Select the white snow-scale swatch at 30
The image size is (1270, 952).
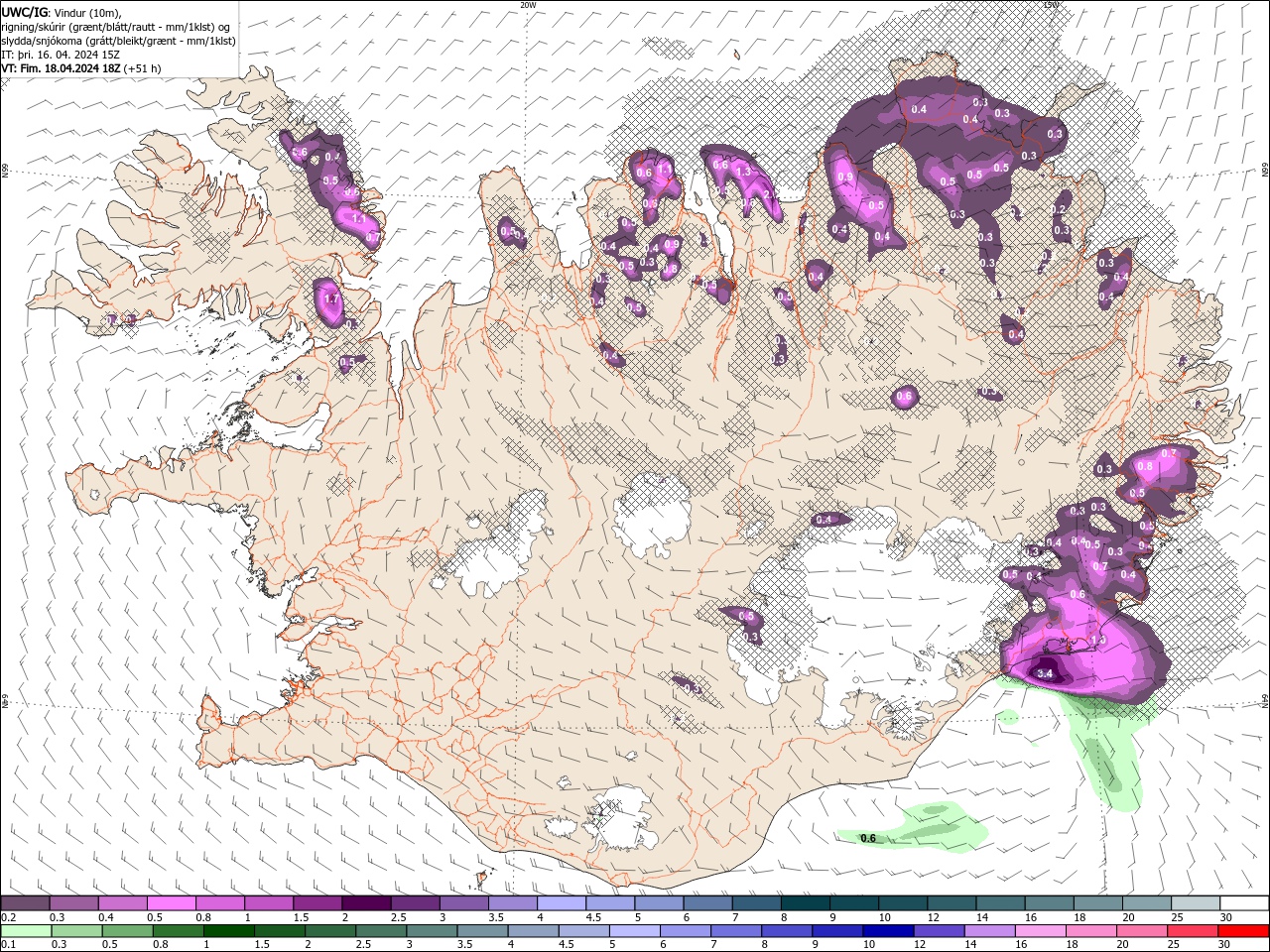(x=1245, y=903)
